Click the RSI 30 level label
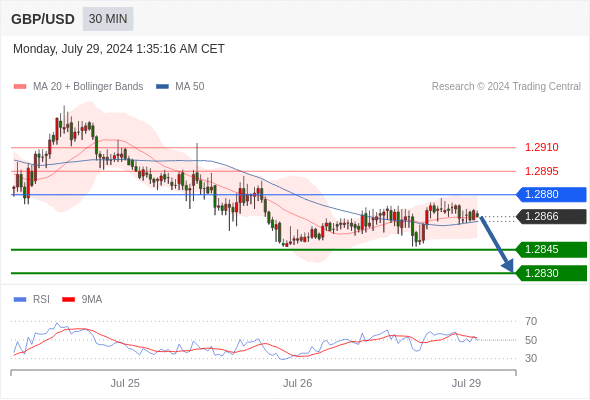 (531, 358)
